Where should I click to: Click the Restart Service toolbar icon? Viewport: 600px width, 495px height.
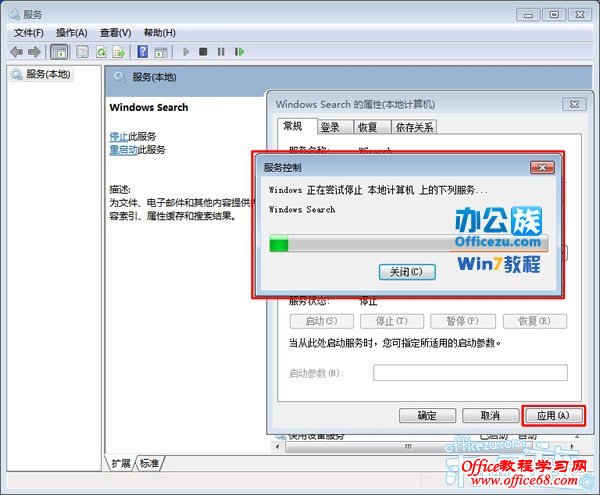coord(239,52)
